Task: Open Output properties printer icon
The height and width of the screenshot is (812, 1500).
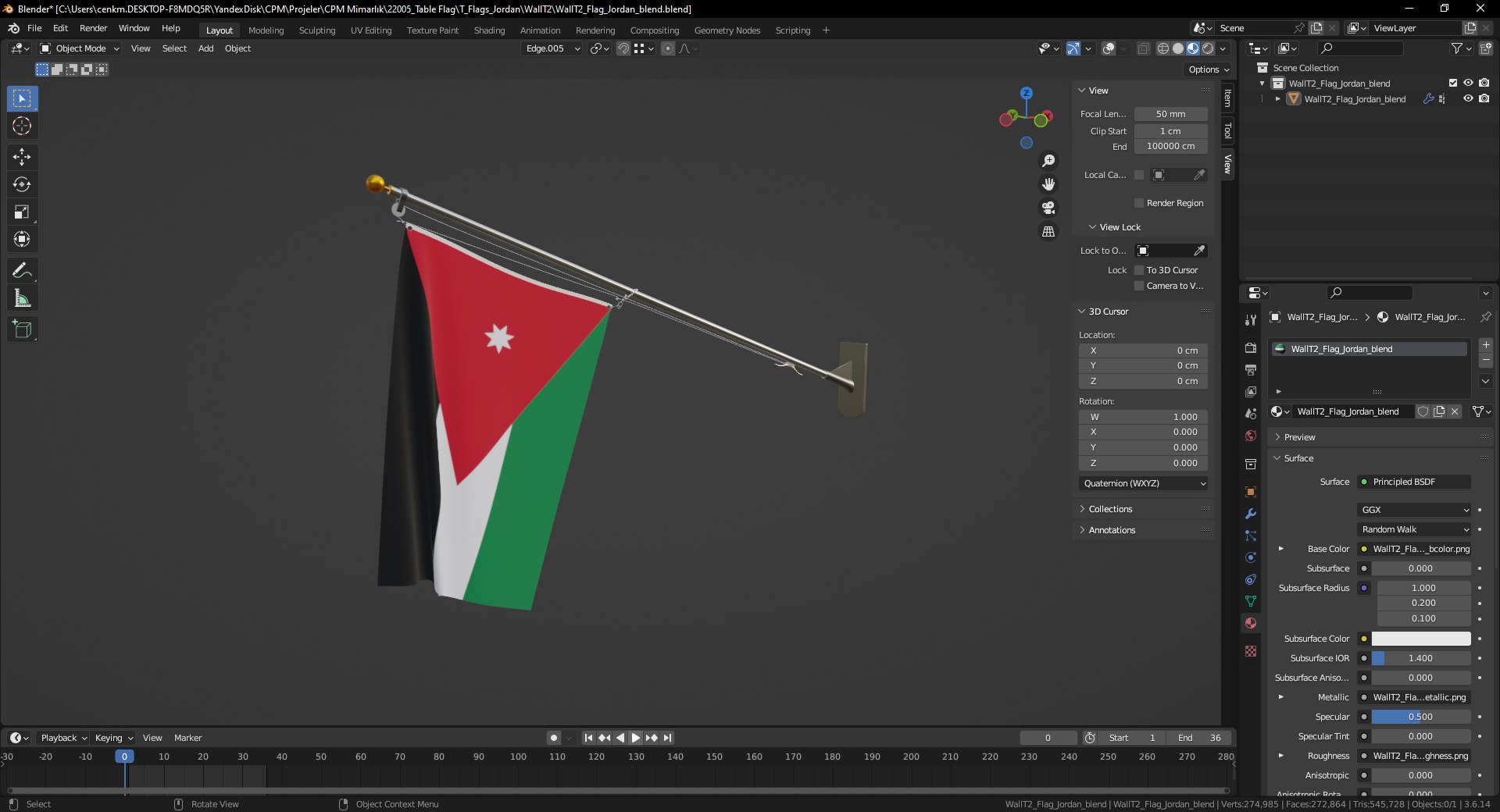Action: click(x=1251, y=370)
